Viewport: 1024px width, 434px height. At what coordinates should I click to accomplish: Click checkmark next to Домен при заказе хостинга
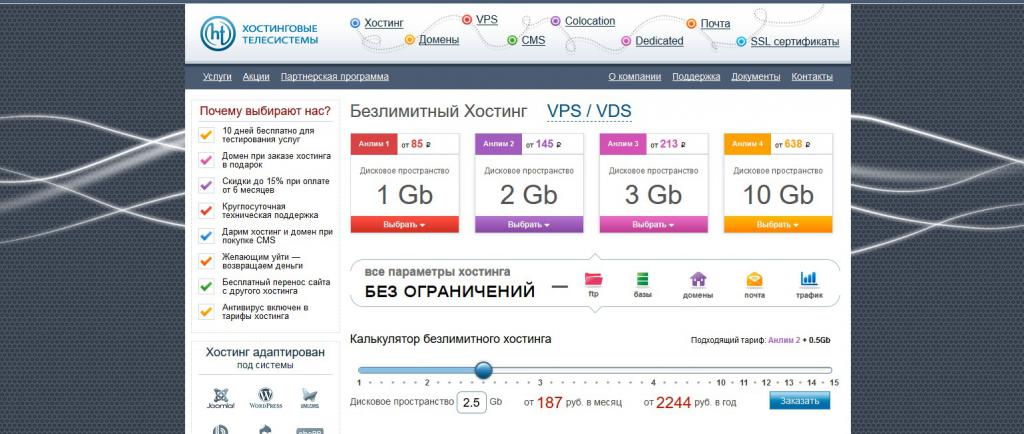(206, 160)
